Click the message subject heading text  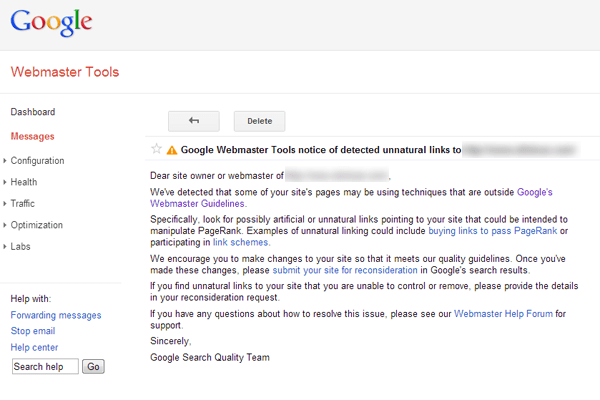(321, 150)
